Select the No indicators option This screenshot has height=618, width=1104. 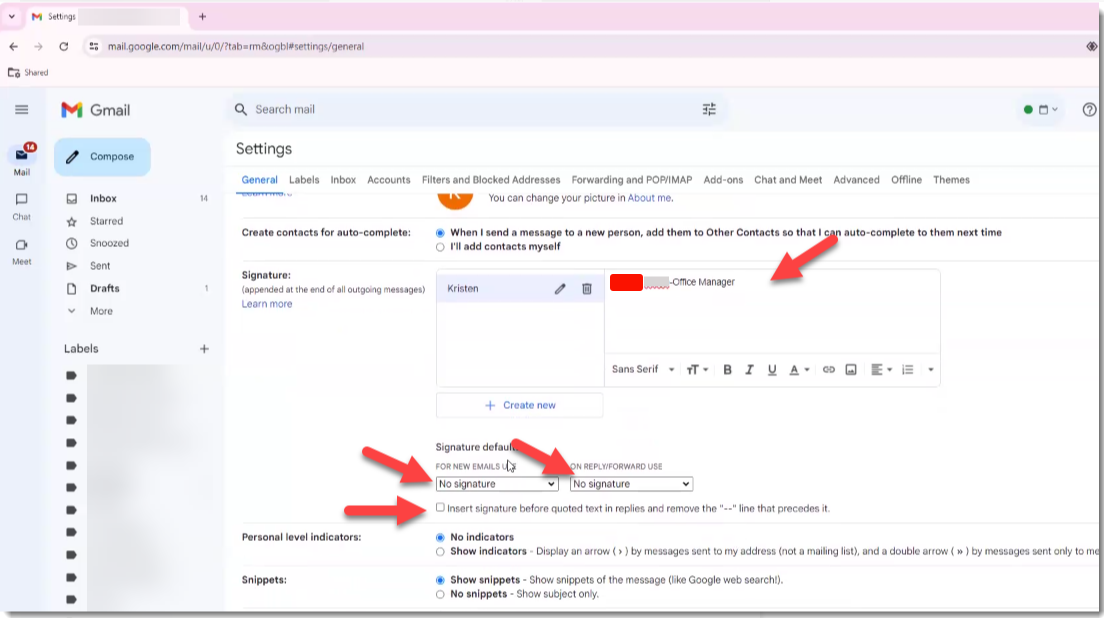point(440,538)
